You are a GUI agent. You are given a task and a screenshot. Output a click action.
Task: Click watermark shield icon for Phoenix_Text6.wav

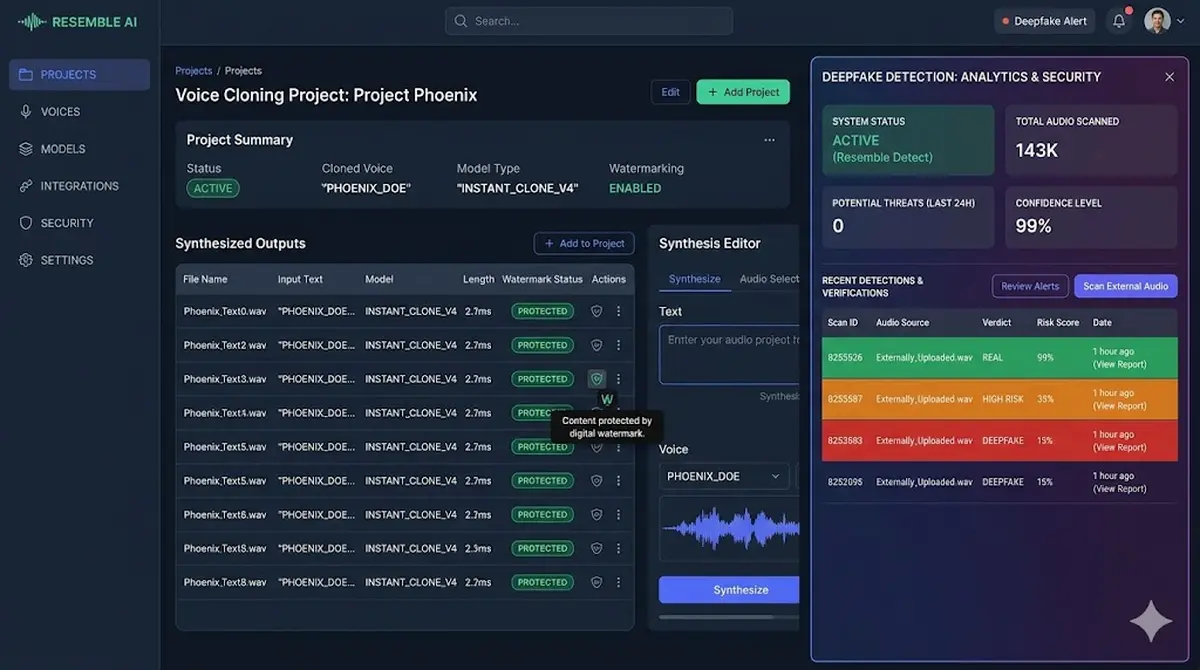597,514
